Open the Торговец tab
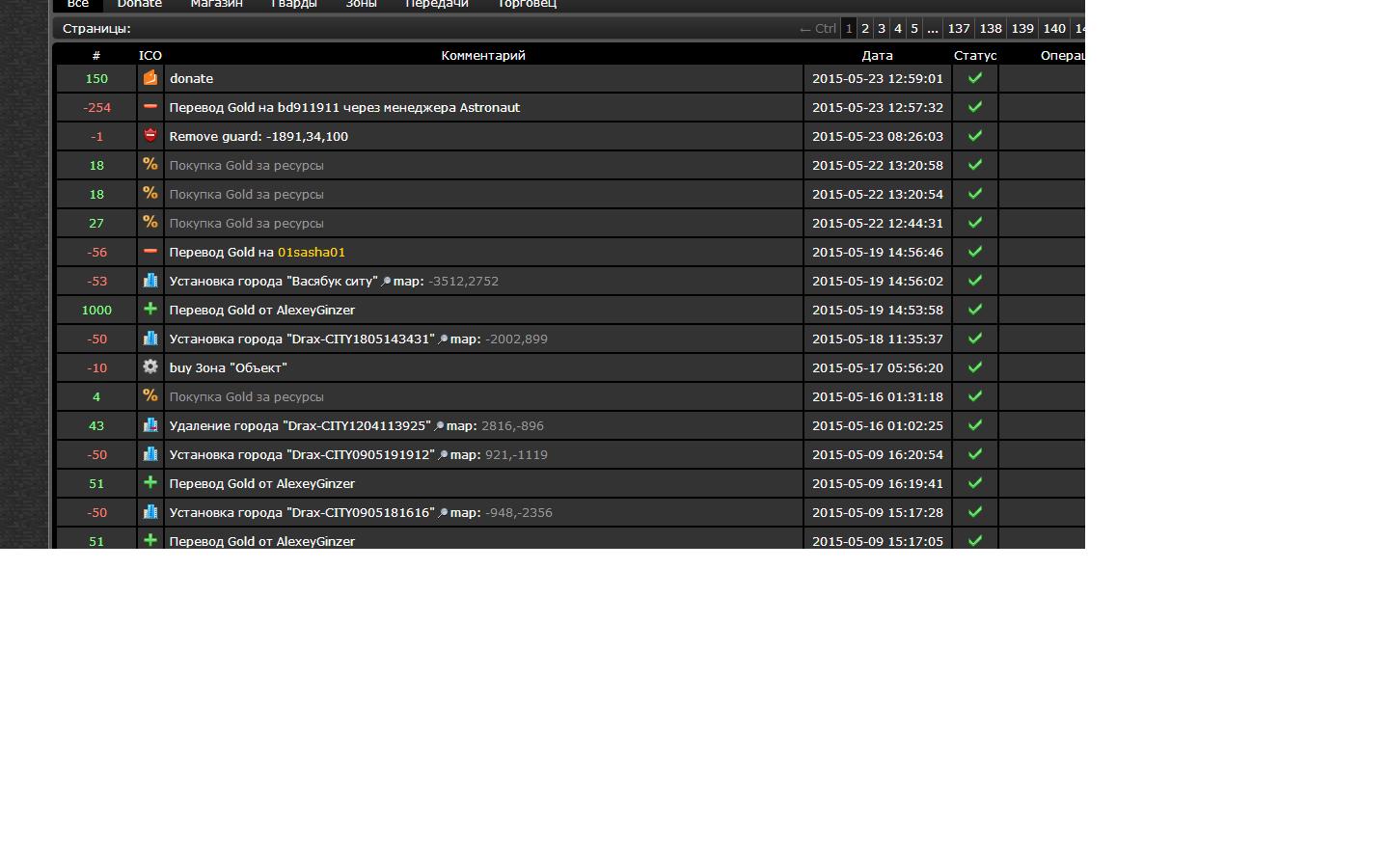This screenshot has height=868, width=1389. pos(527,4)
